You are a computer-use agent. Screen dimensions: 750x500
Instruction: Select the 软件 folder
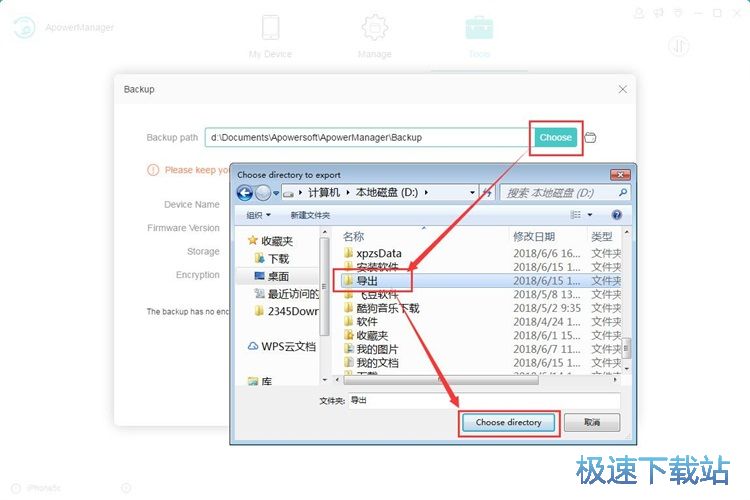point(361,322)
